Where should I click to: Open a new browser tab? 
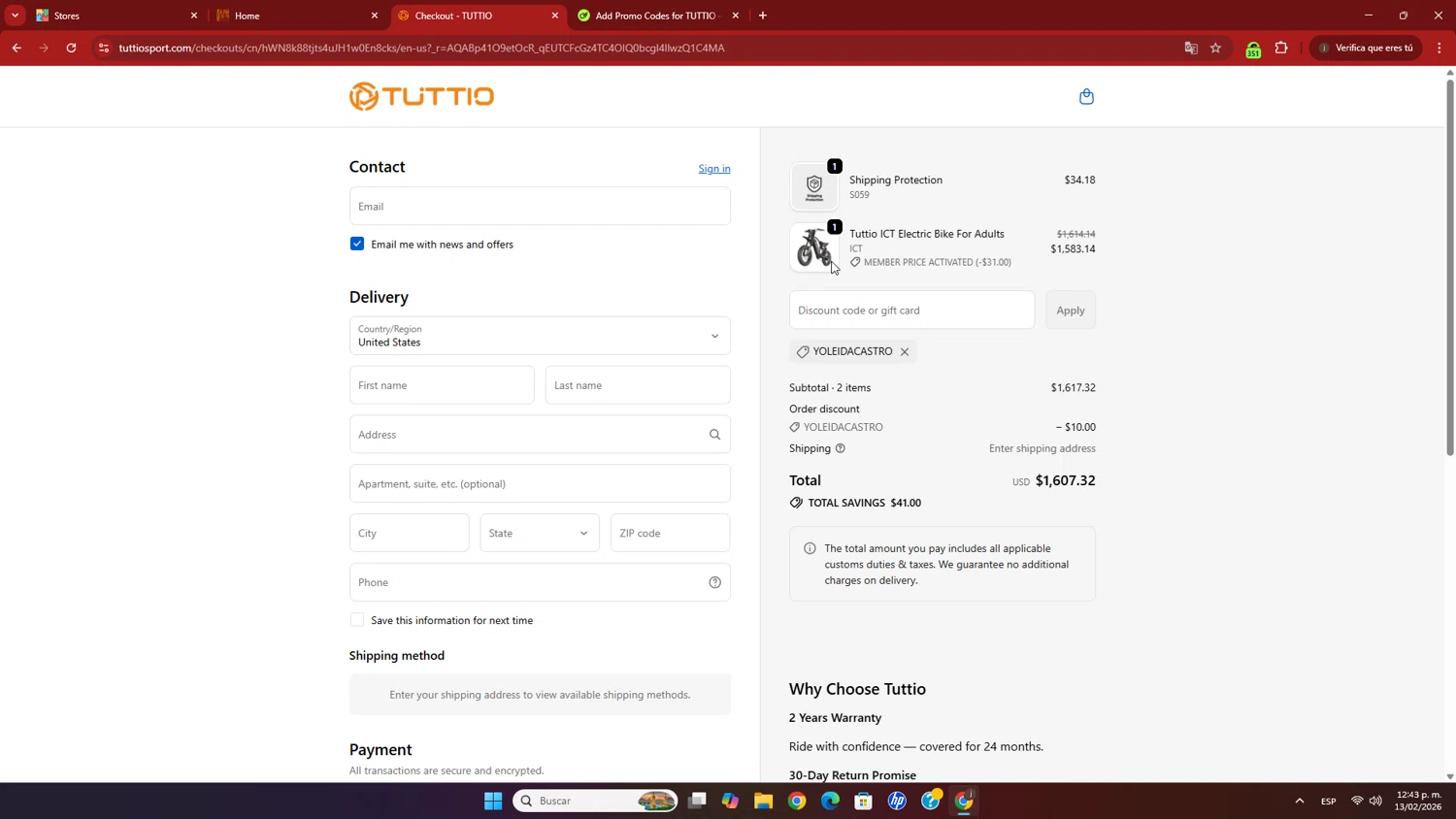click(x=763, y=16)
